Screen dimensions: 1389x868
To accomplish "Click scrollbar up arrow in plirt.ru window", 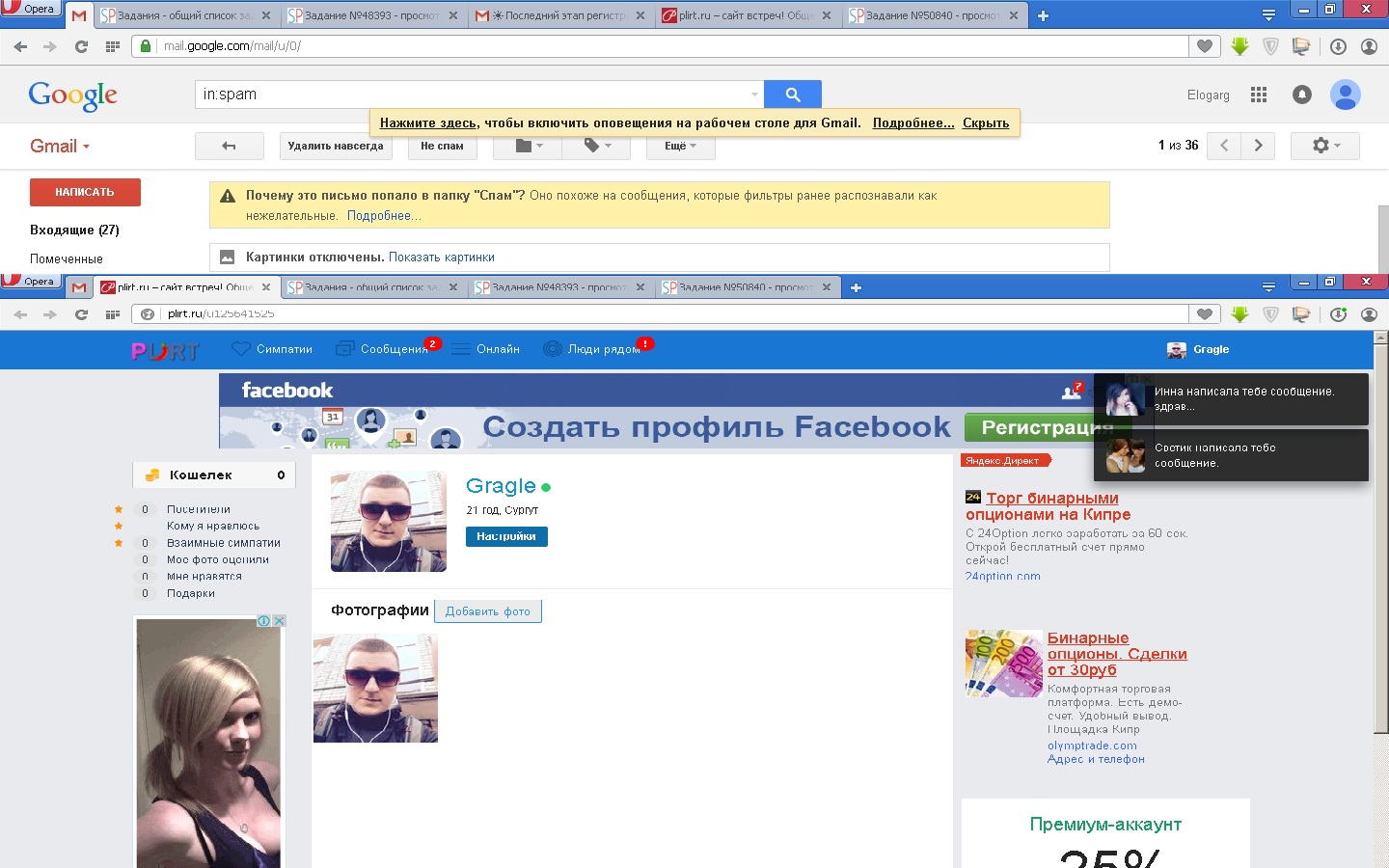I will tap(1380, 339).
